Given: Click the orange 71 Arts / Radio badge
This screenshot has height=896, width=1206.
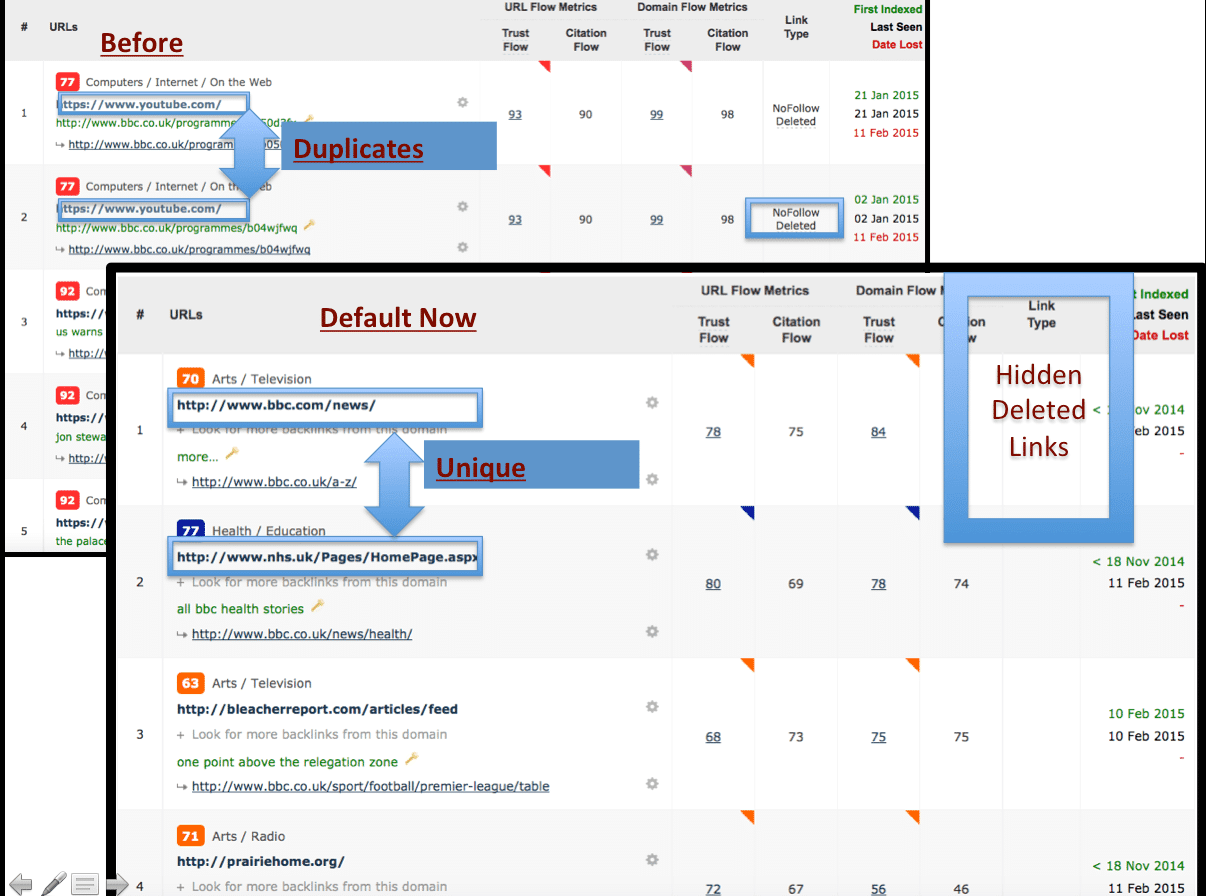Looking at the screenshot, I should click(x=190, y=836).
